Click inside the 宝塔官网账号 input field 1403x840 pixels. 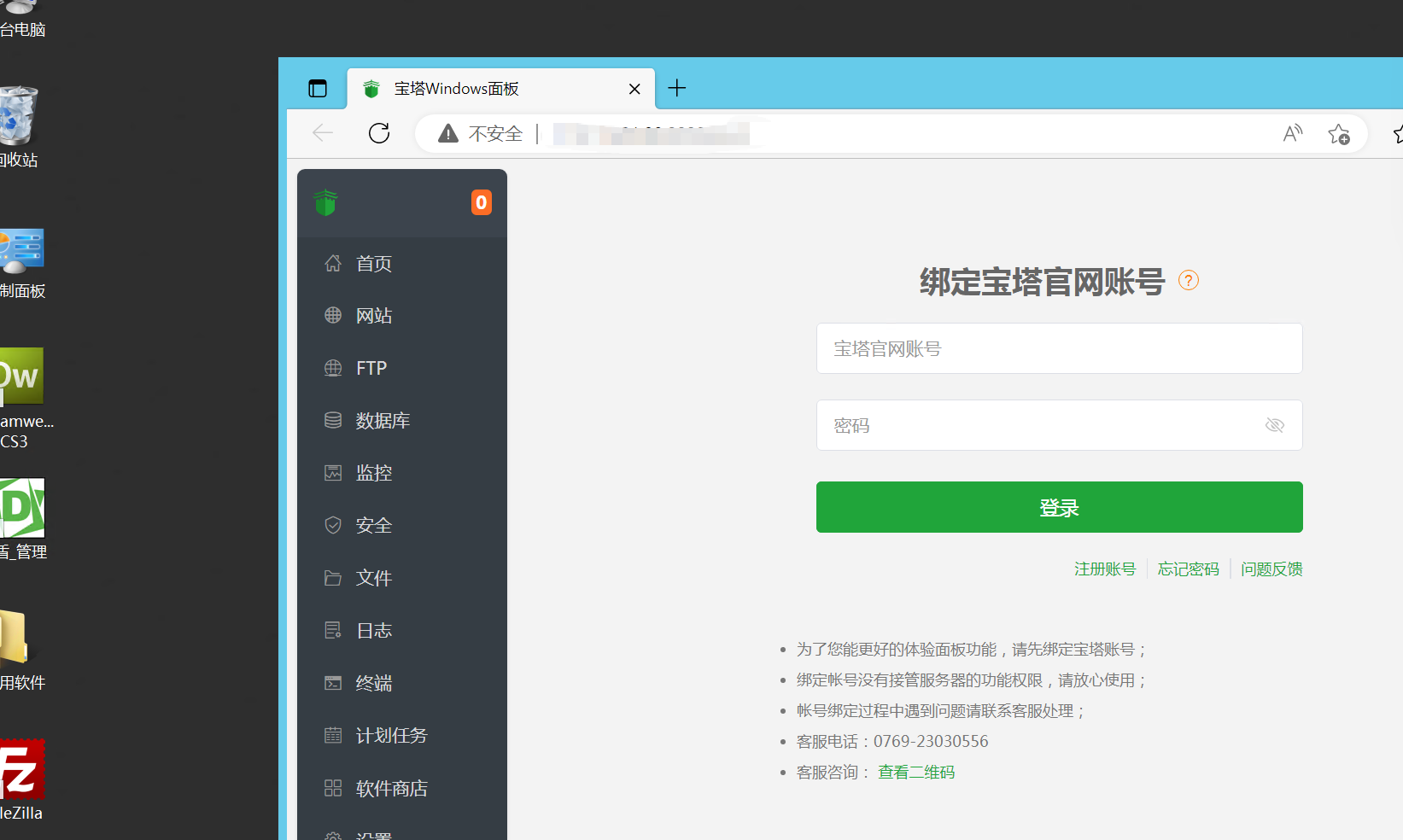[x=1059, y=348]
